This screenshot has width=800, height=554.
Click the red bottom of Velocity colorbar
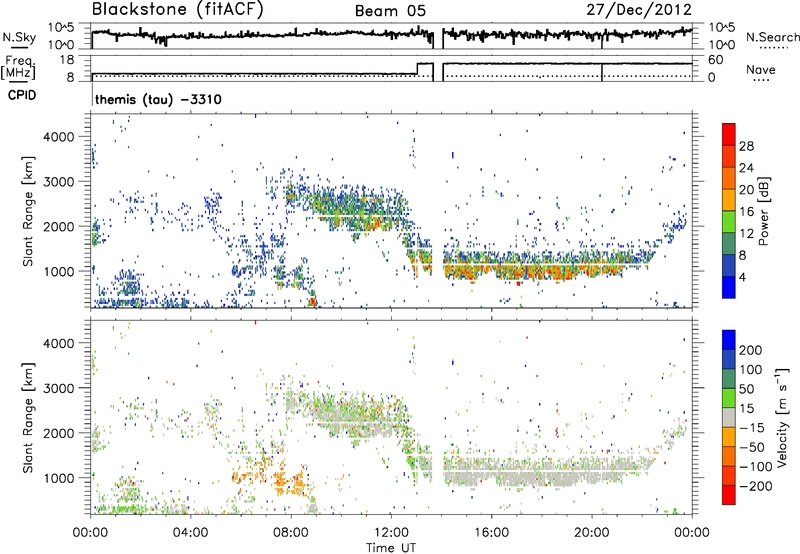(729, 495)
